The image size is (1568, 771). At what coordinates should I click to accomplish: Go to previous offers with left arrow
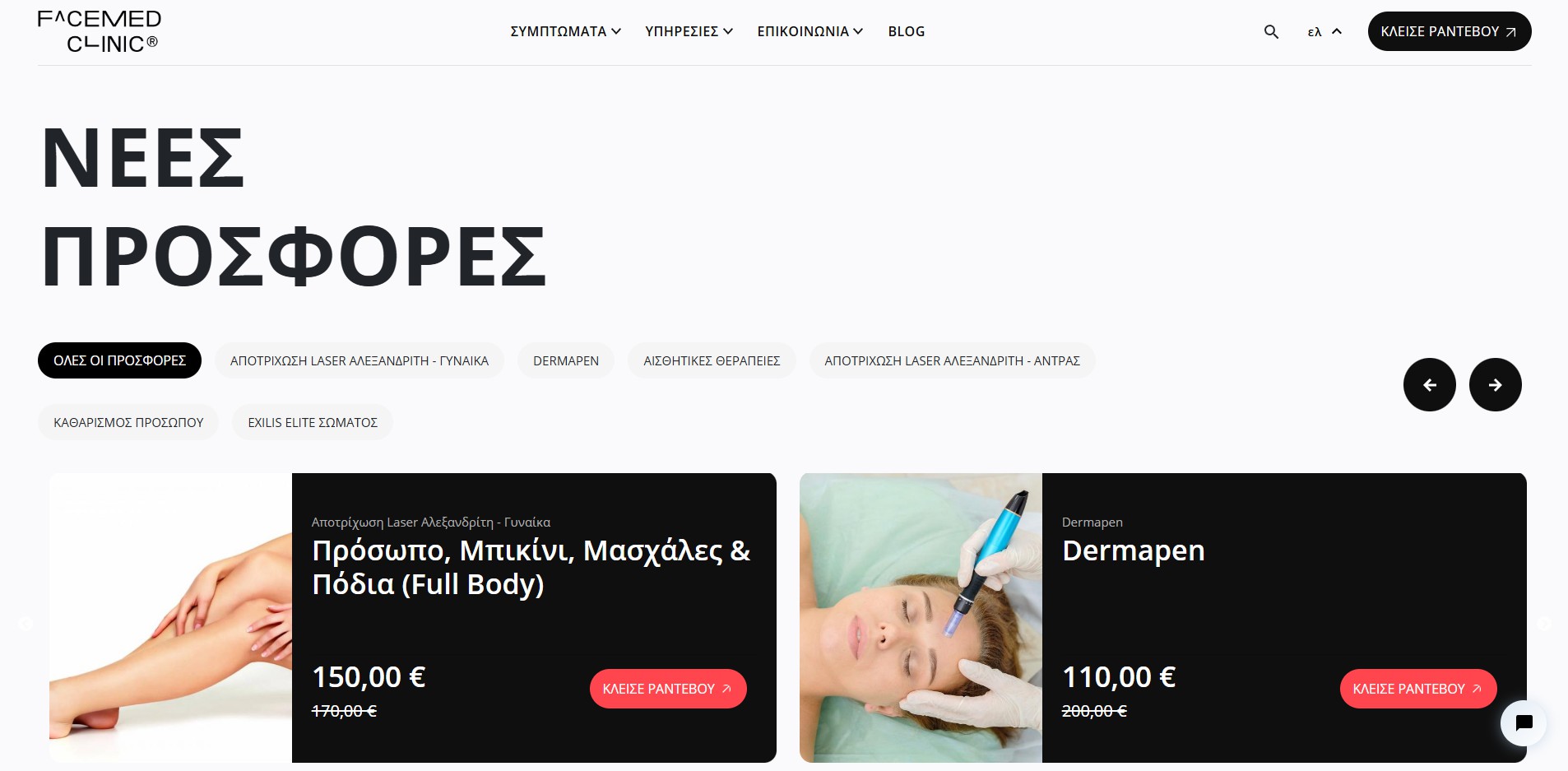click(1430, 384)
